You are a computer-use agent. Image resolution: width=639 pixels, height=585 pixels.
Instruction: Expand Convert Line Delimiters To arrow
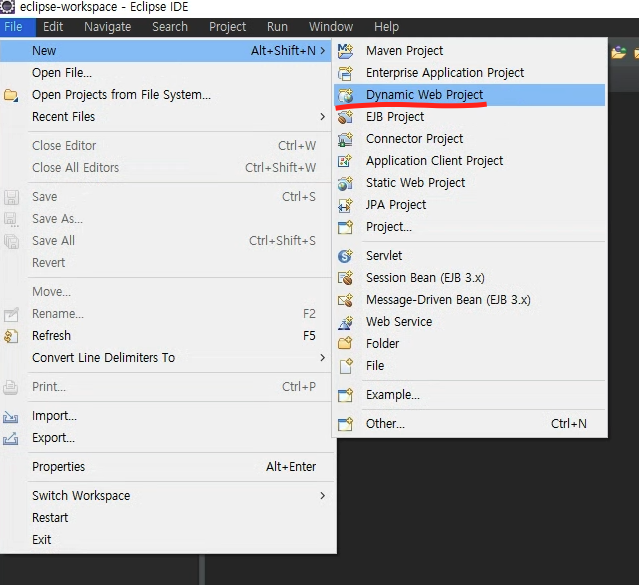(x=322, y=358)
